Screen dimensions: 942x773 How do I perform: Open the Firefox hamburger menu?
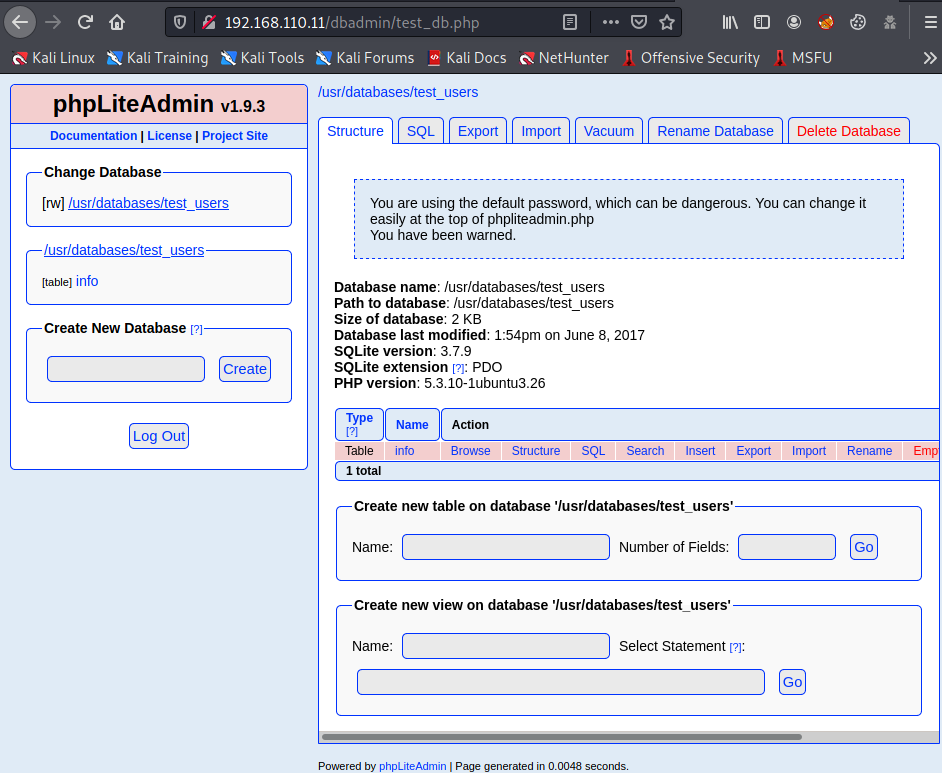click(x=929, y=21)
